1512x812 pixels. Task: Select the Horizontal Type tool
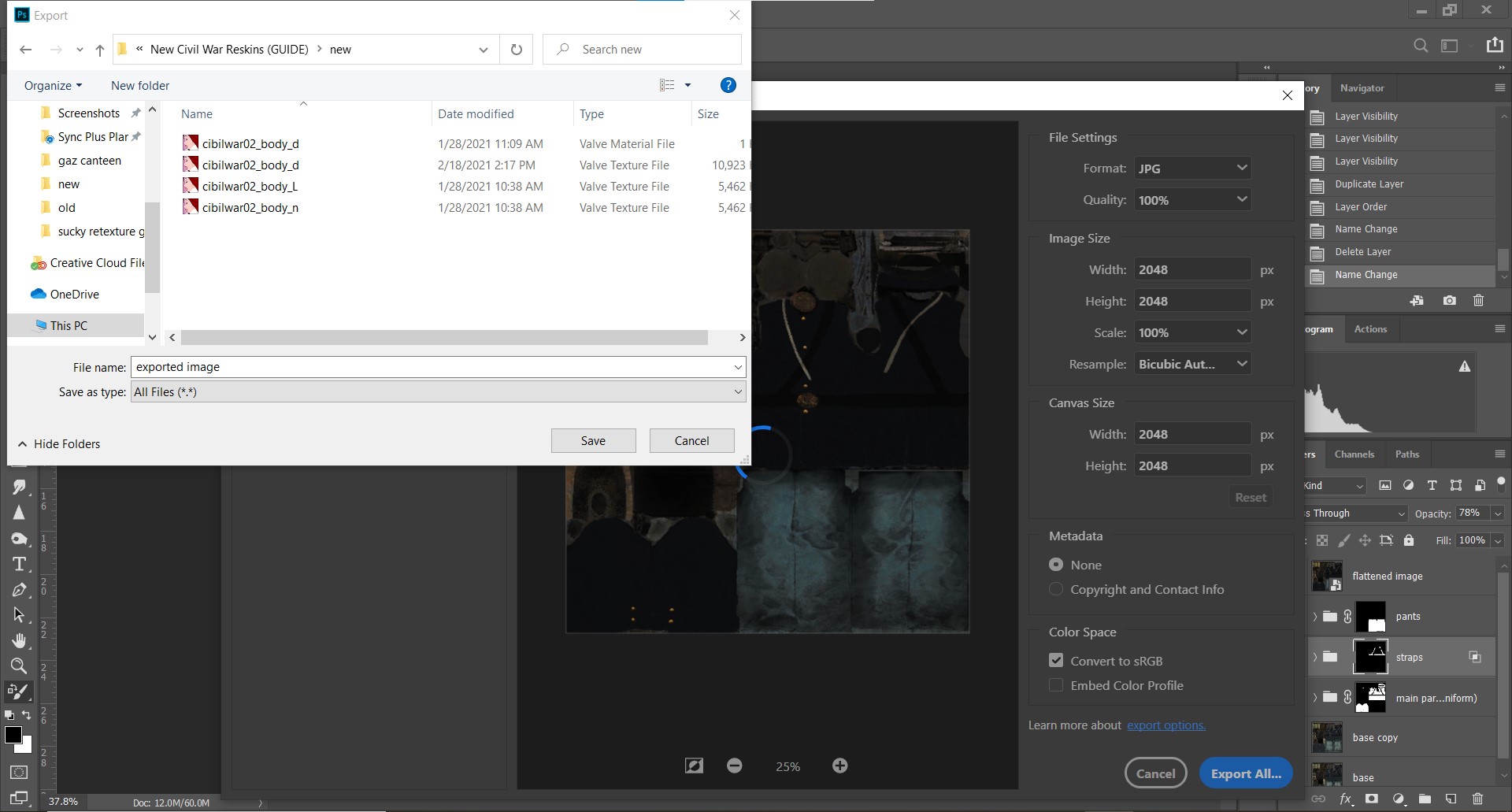[19, 564]
